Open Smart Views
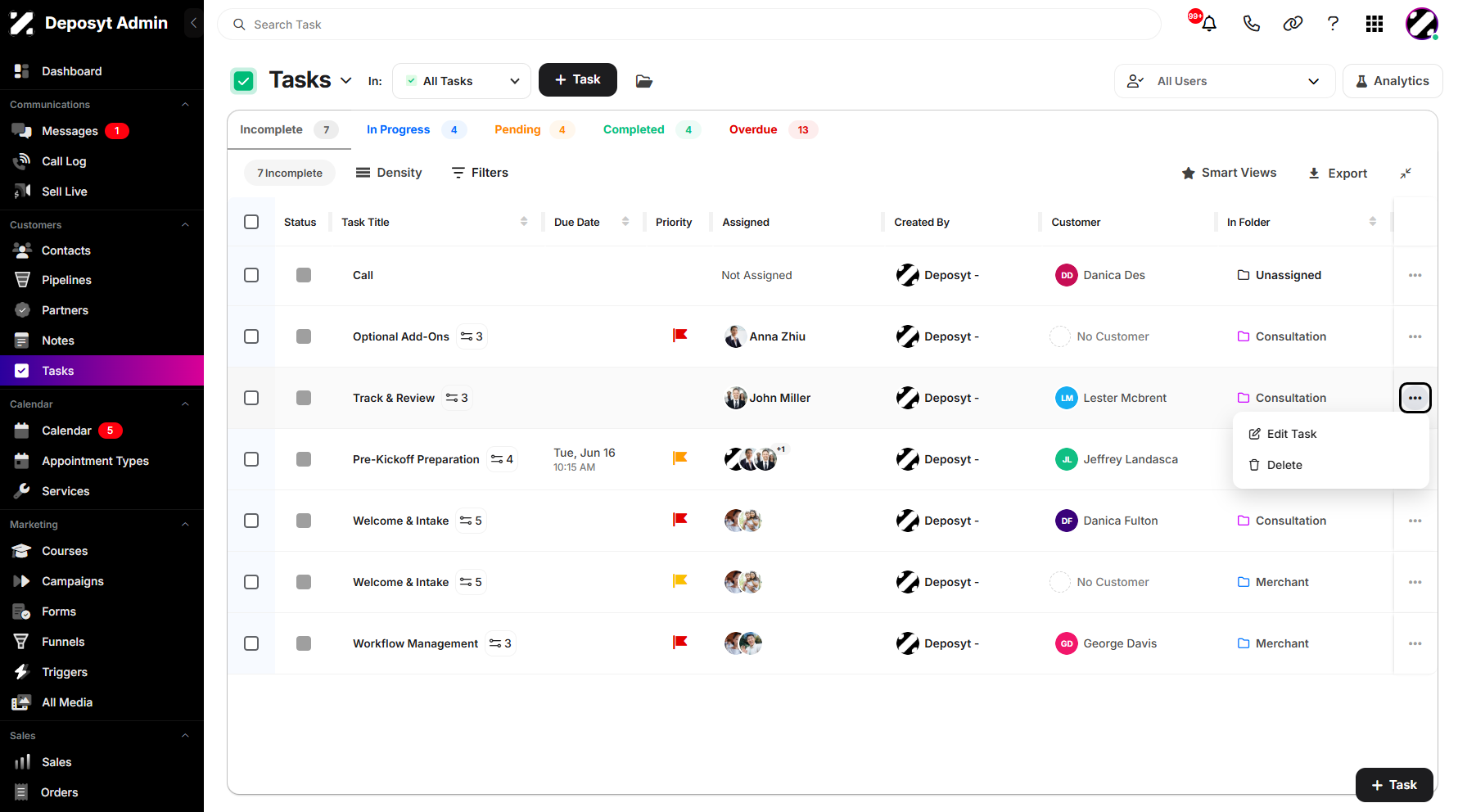This screenshot has width=1458, height=812. point(1229,173)
